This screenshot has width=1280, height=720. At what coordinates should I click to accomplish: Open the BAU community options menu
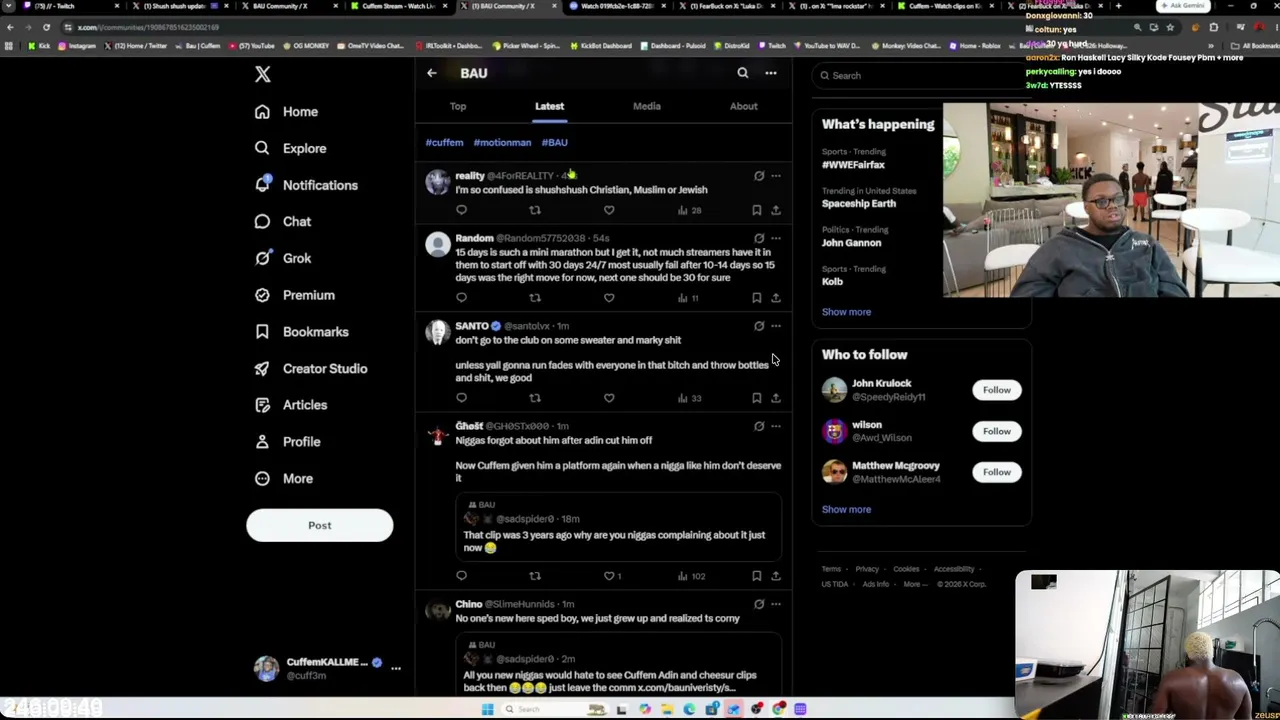click(x=771, y=73)
